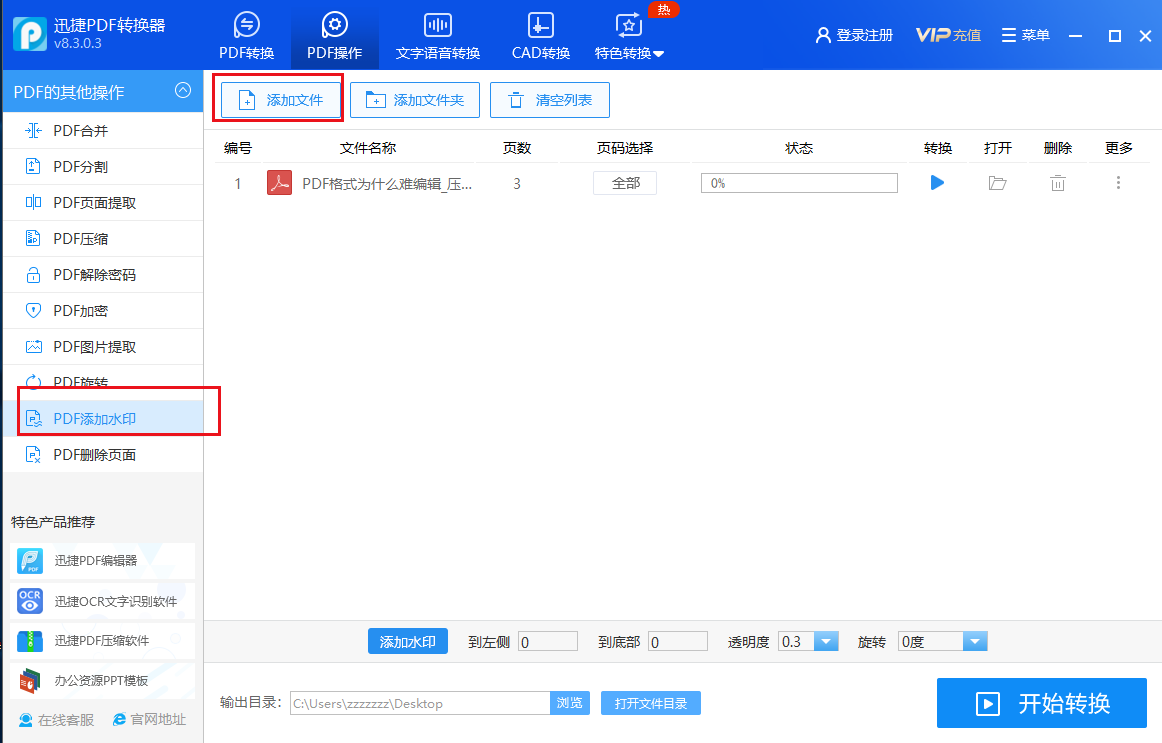Image resolution: width=1162 pixels, height=743 pixels.
Task: Click the 清空列表 button
Action: [x=550, y=100]
